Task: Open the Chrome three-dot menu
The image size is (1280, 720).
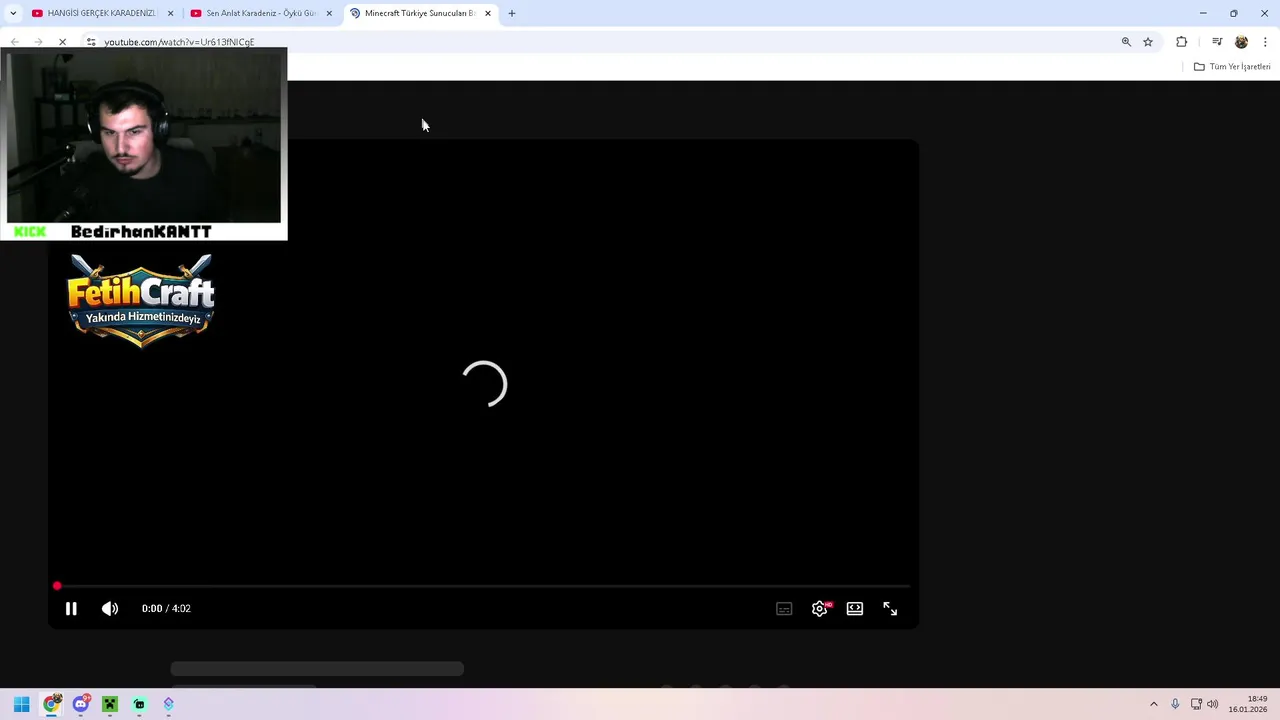Action: click(1265, 42)
